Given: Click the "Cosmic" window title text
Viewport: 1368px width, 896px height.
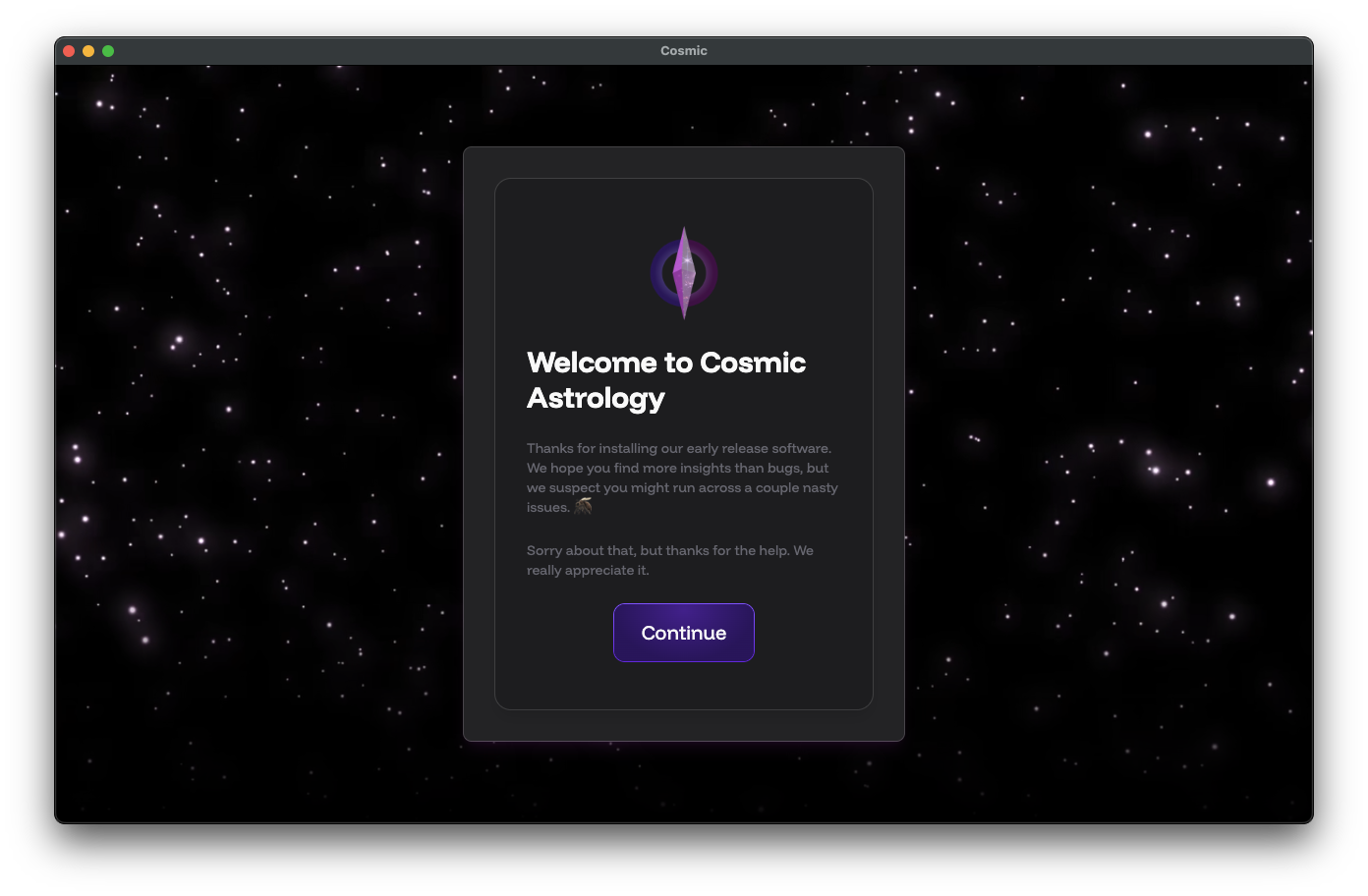Looking at the screenshot, I should pos(684,51).
